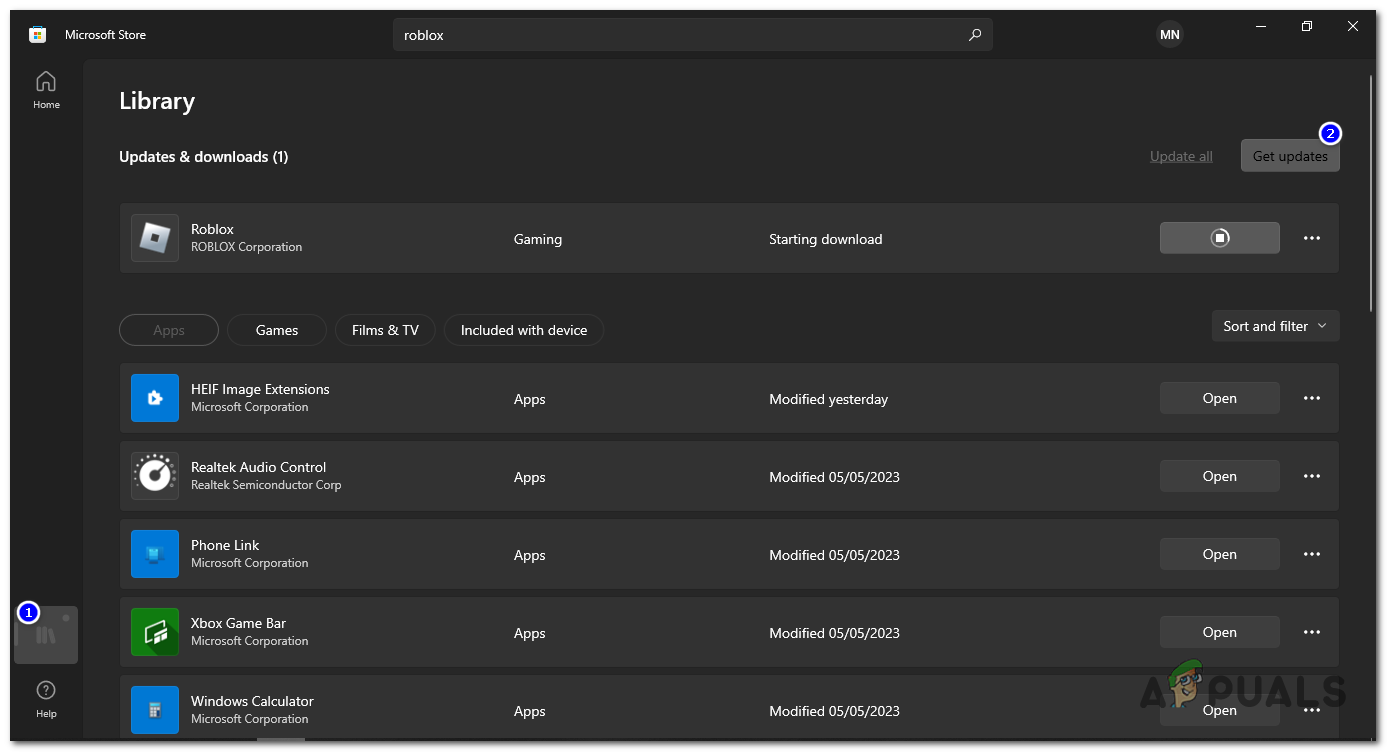Enable the Games filter
This screenshot has height=752, width=1387.
point(276,330)
